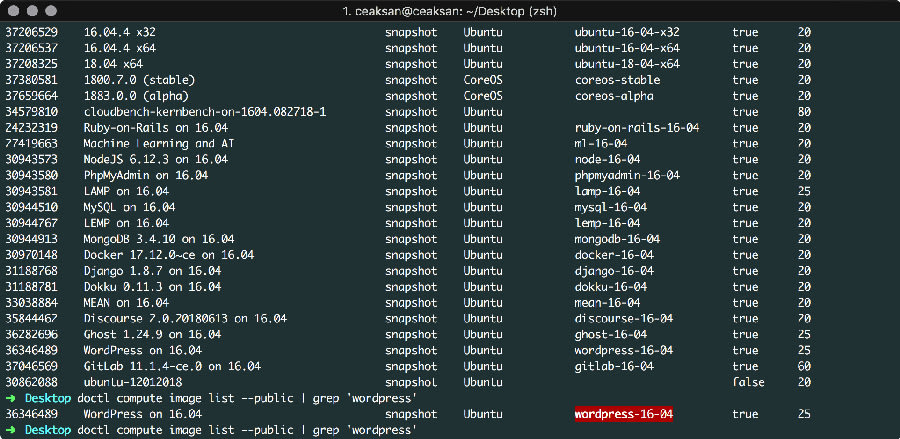Viewport: 900px width, 439px height.
Task: Click the 'ubuntu-18-04-x64' slug
Action: click(x=627, y=64)
